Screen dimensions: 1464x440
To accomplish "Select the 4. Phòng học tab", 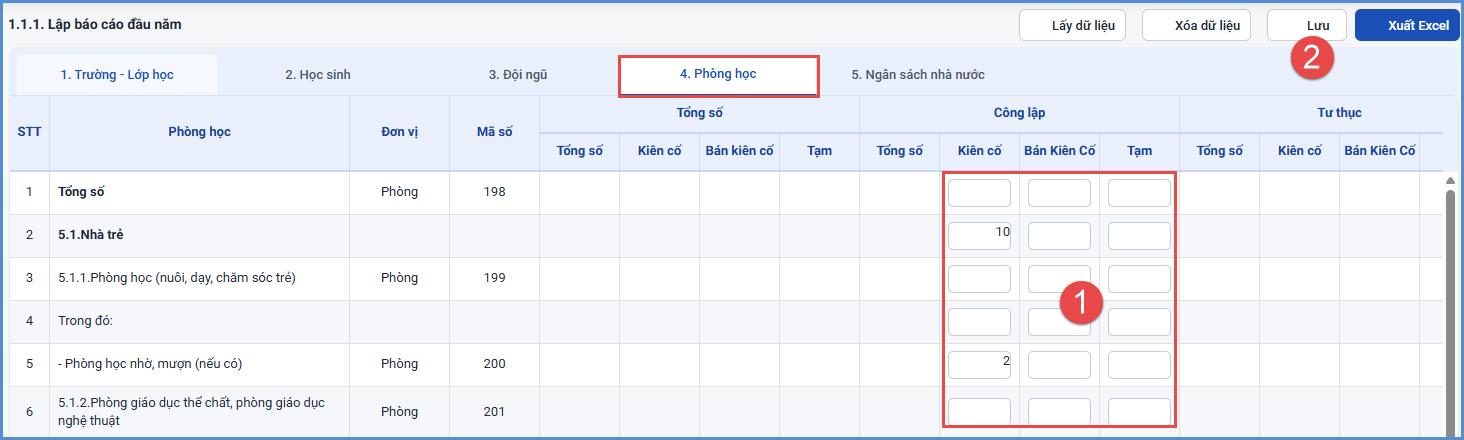I will [719, 75].
